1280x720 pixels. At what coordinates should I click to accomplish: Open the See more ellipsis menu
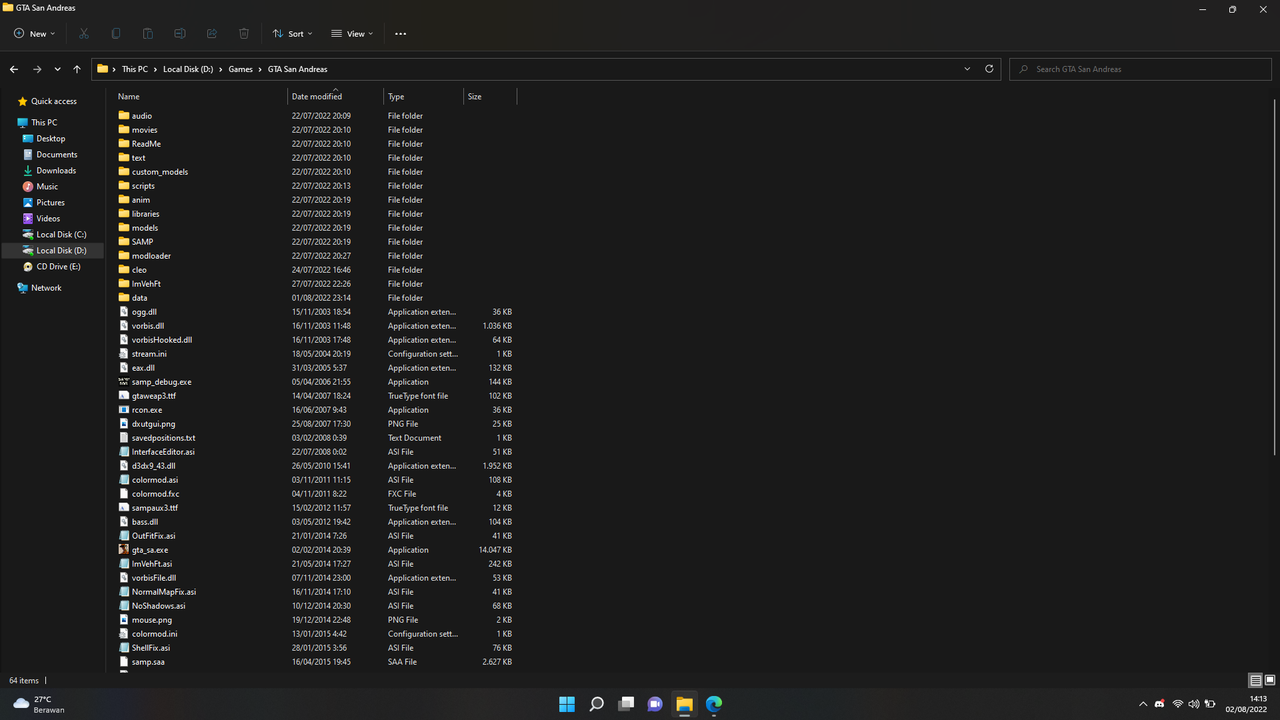click(x=401, y=34)
